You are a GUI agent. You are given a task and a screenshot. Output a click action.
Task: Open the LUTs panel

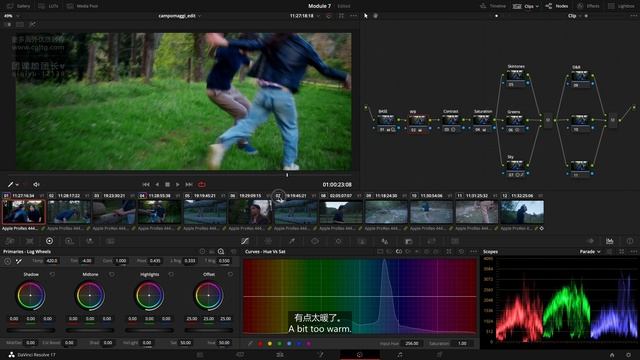pyautogui.click(x=48, y=6)
